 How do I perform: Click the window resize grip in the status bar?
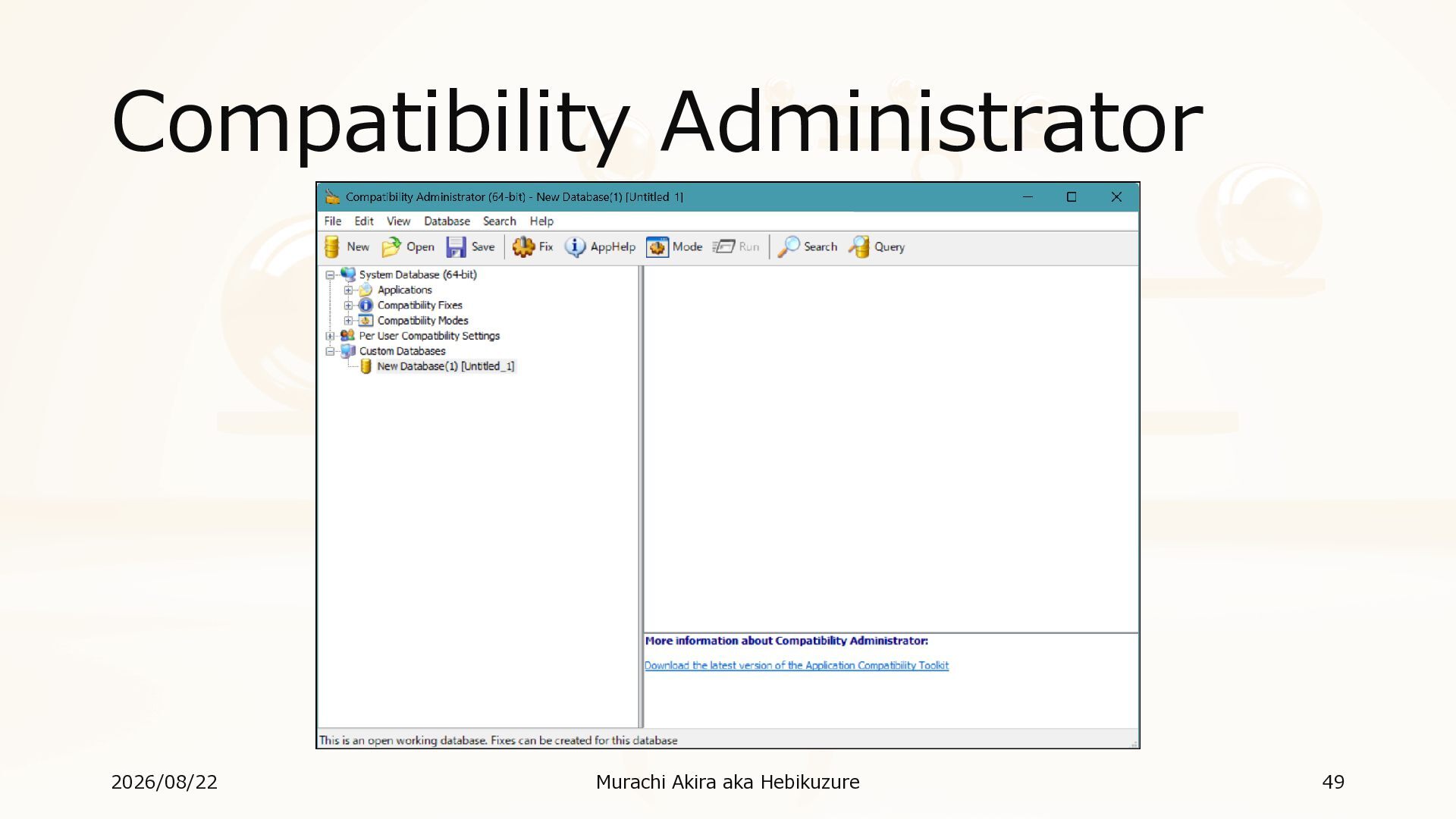coord(1134,743)
